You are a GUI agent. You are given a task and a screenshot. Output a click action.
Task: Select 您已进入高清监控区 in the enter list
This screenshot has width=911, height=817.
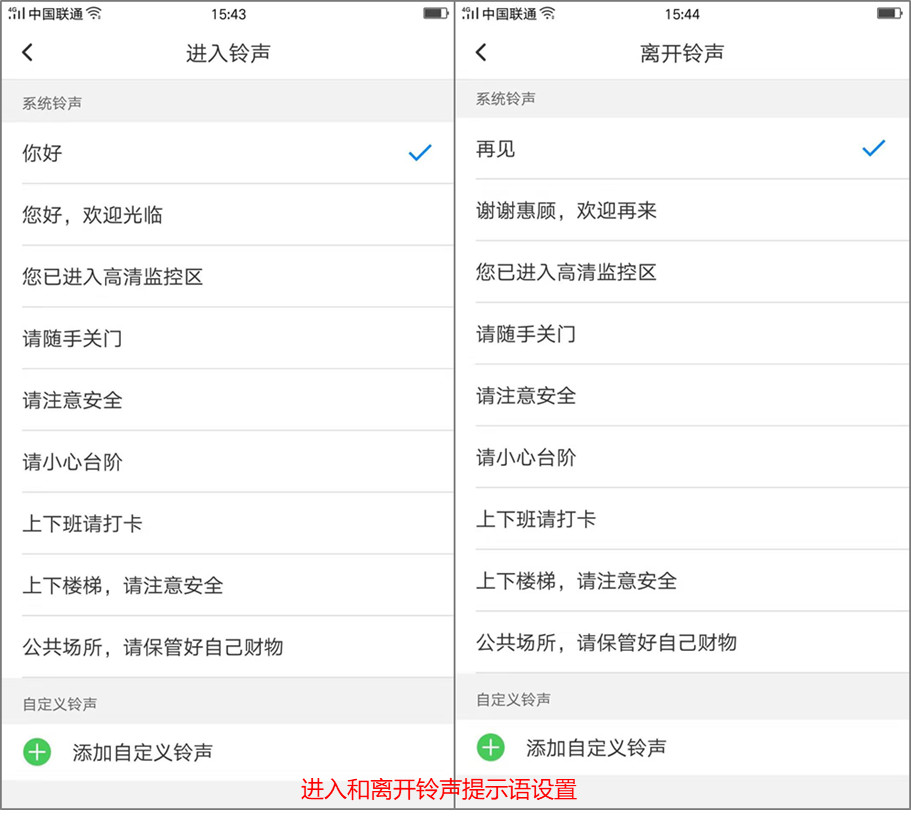click(x=113, y=277)
